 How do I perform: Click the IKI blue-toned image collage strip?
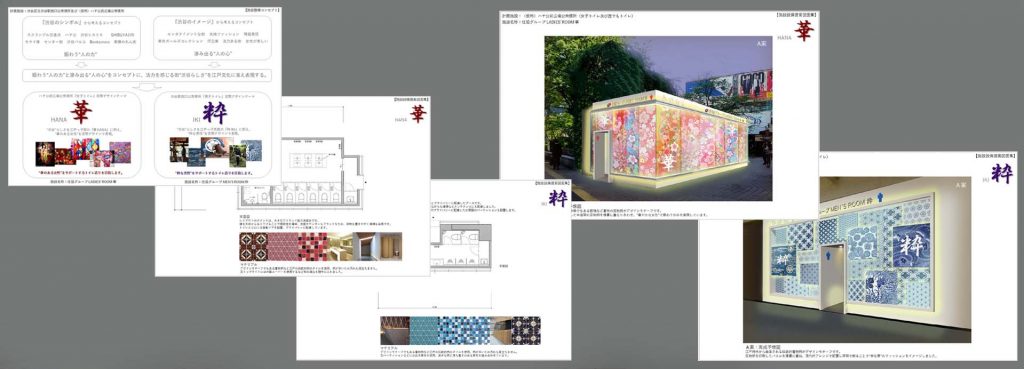tap(216, 152)
